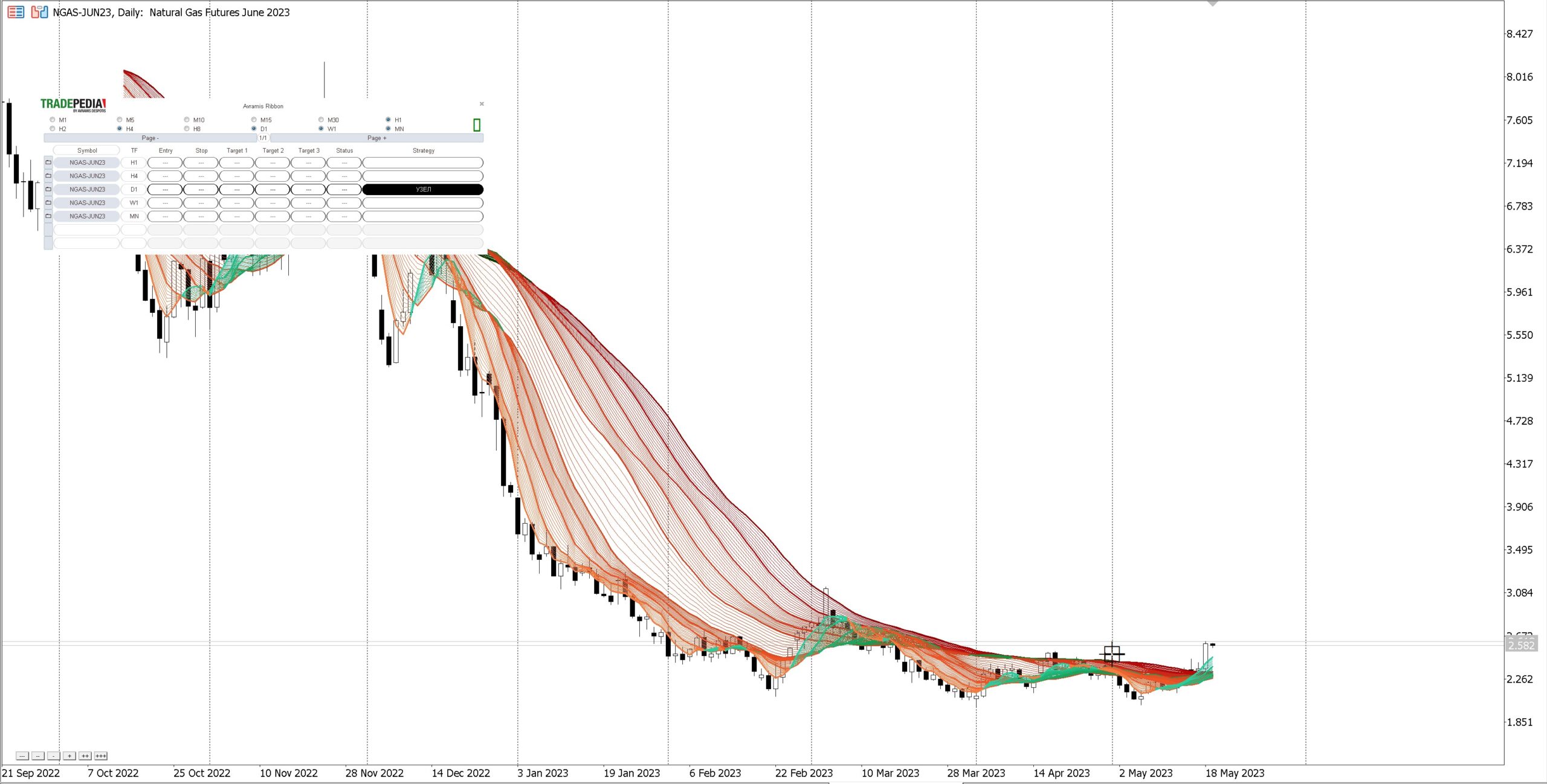1547x784 pixels.
Task: Disable the W1 timeframe radio button
Action: pos(321,129)
